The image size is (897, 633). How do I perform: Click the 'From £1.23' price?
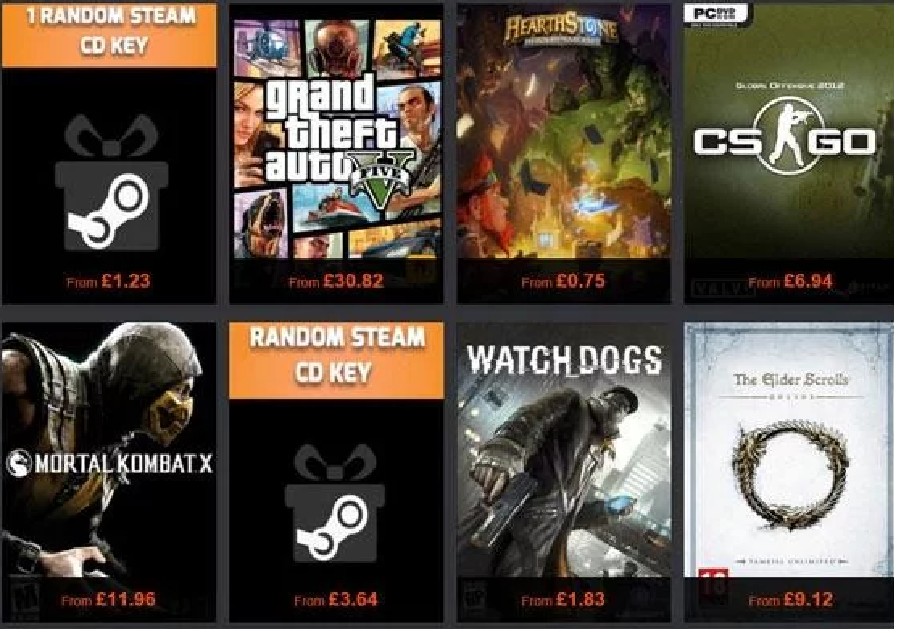click(x=108, y=281)
